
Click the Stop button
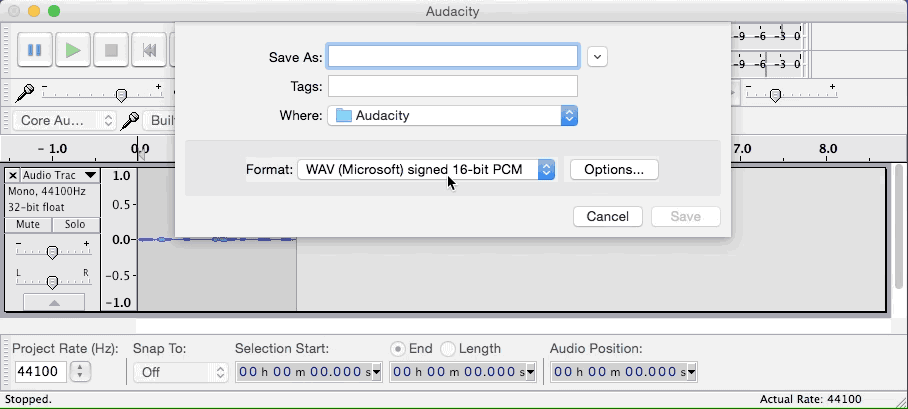tap(111, 50)
